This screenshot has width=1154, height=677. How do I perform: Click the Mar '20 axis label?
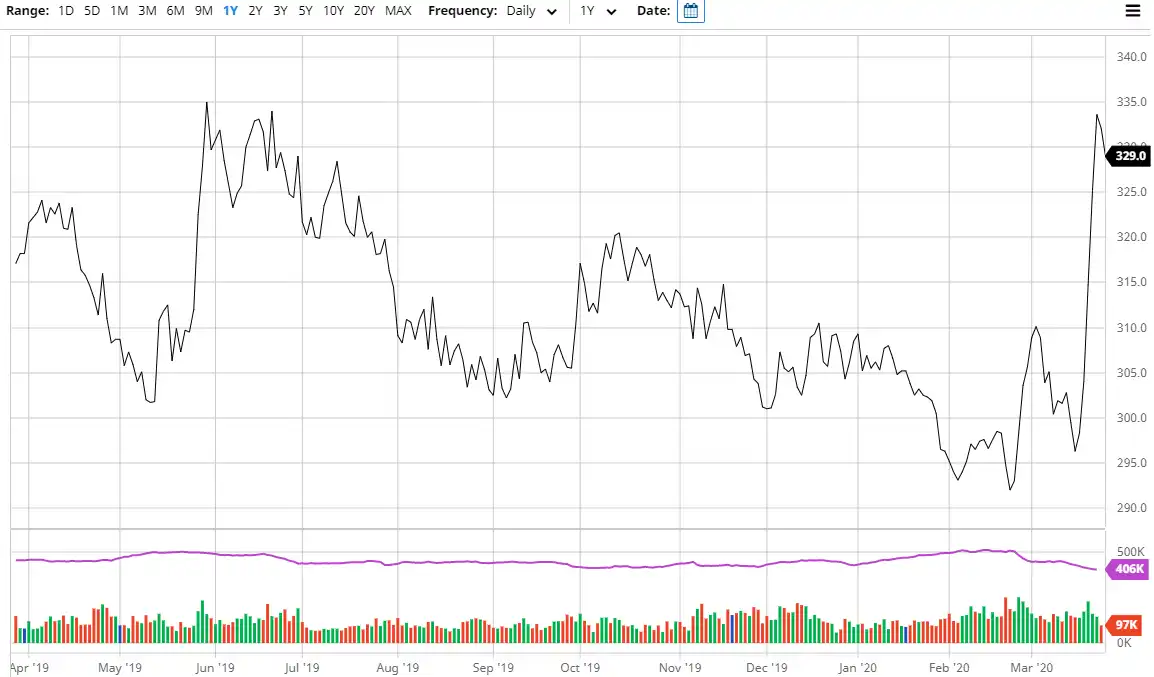(x=1032, y=668)
